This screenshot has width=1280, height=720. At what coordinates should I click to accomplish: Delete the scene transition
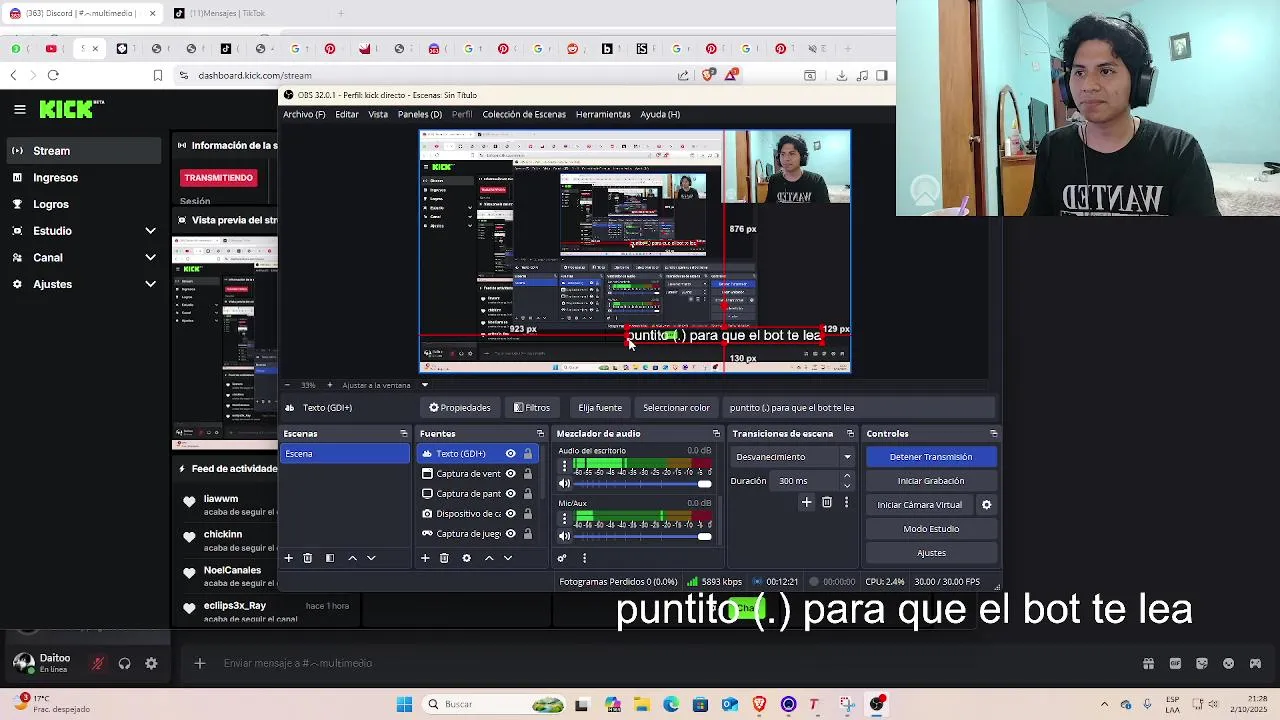coord(826,502)
